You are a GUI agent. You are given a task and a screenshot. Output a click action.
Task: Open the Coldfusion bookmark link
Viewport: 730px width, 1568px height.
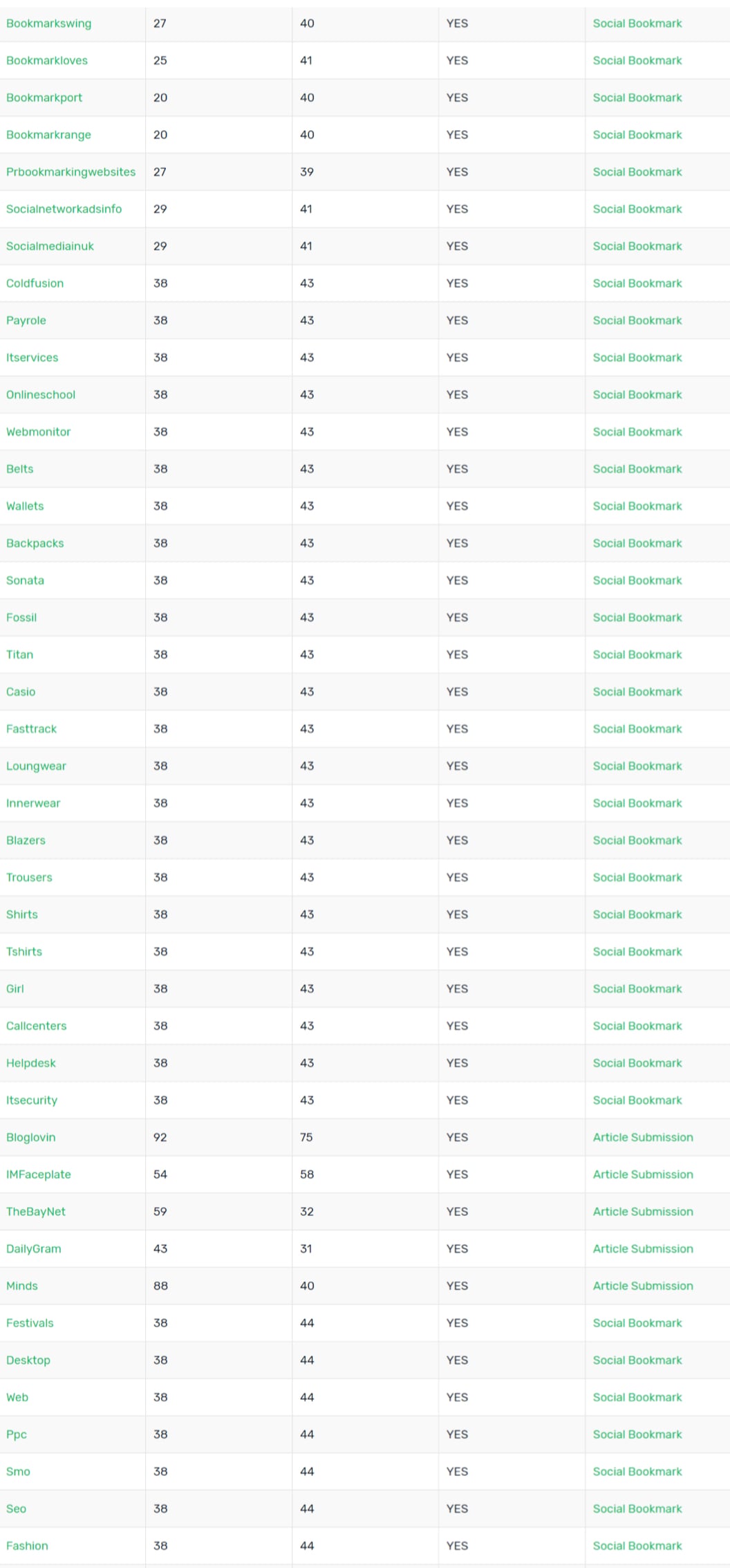(x=35, y=284)
